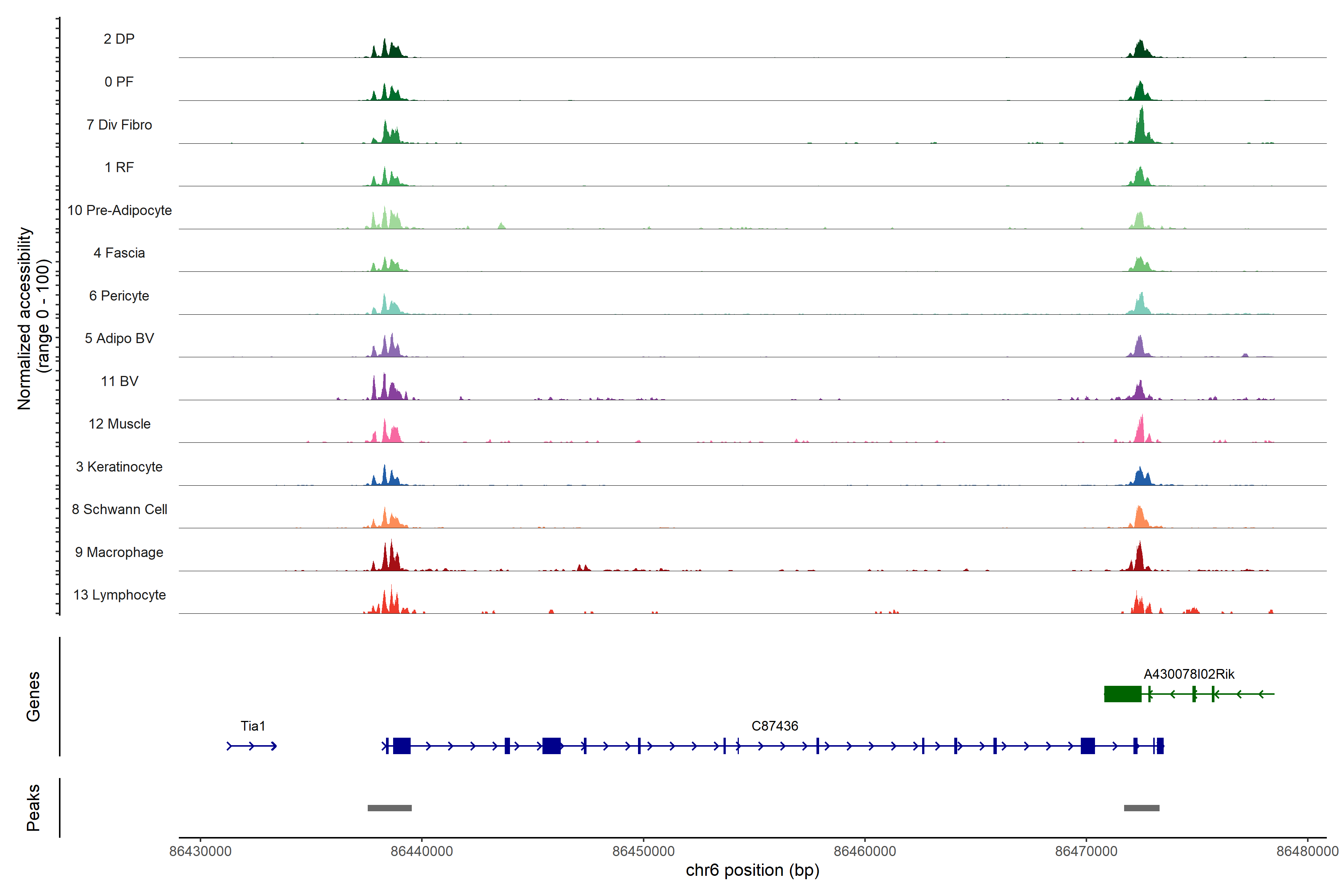Click the Tia1 gene label
The height and width of the screenshot is (896, 1344).
[x=253, y=726]
